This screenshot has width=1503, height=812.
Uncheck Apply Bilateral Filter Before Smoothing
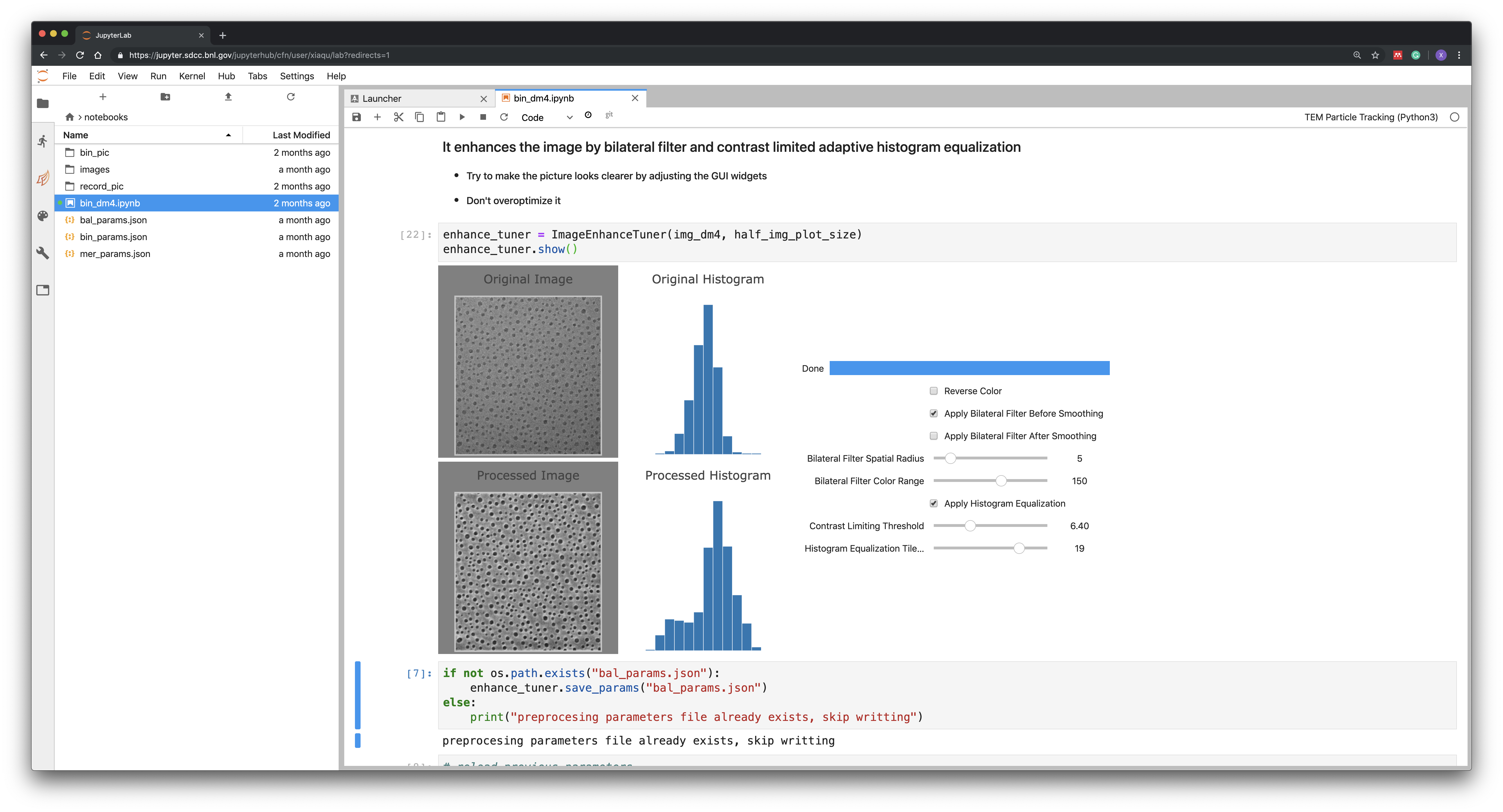click(x=933, y=414)
